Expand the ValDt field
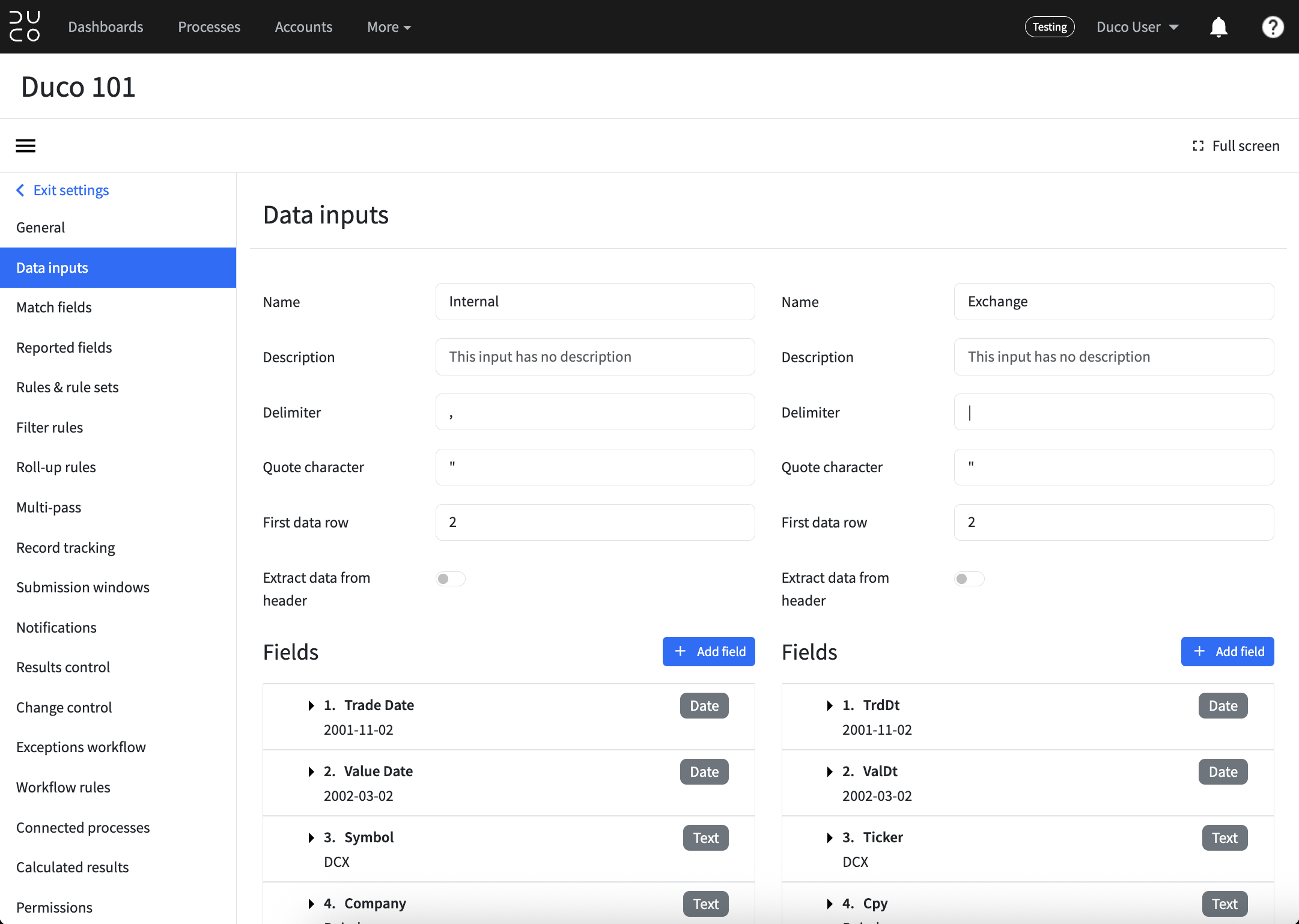The height and width of the screenshot is (924, 1299). (830, 771)
